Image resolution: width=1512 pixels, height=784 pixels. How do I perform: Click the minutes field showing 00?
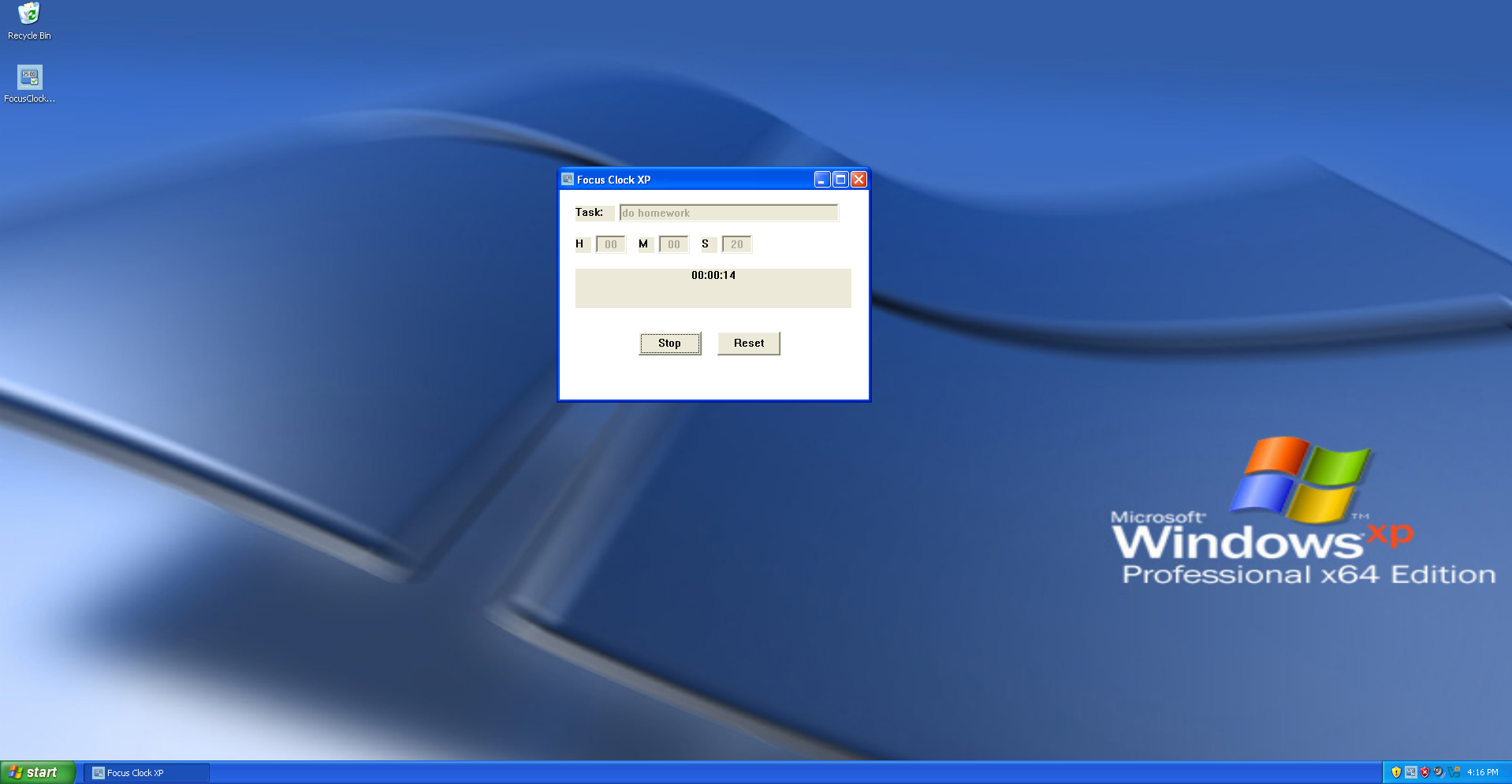point(674,244)
